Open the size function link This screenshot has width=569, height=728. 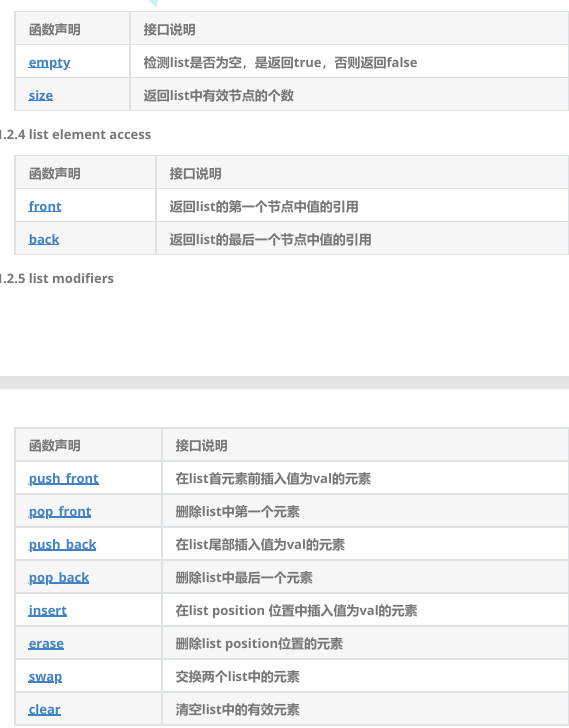pyautogui.click(x=40, y=95)
